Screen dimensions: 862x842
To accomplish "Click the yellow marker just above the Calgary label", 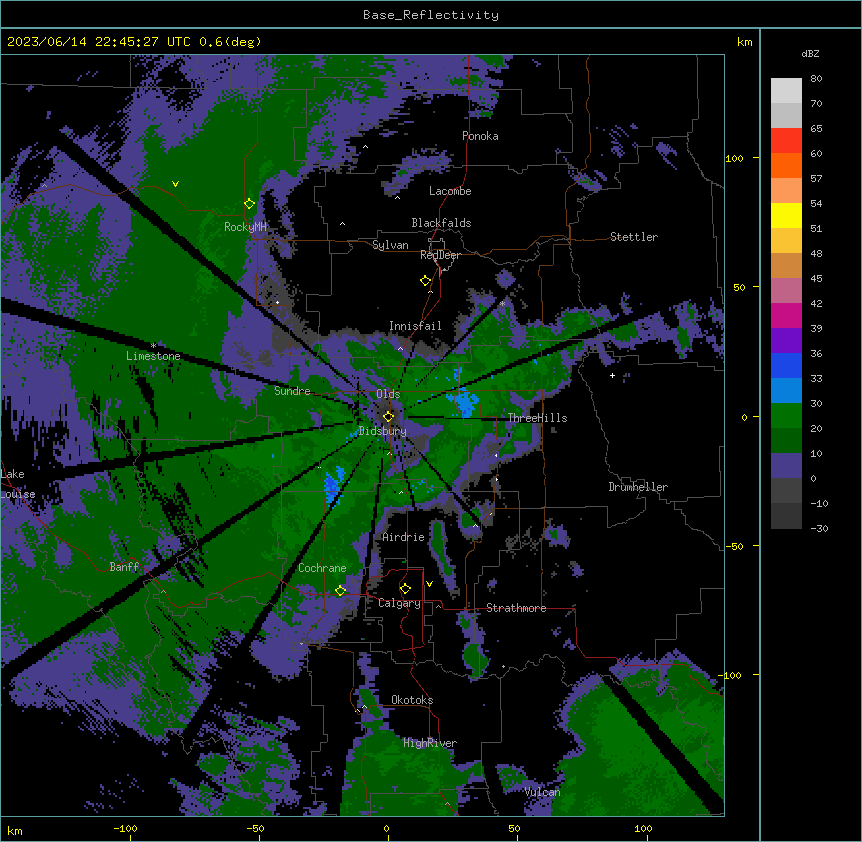I will 405,589.
